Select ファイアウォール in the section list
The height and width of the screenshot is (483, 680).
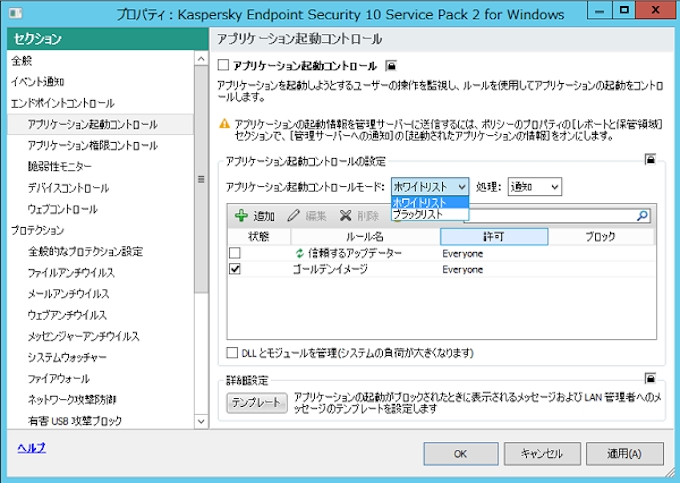point(57,378)
